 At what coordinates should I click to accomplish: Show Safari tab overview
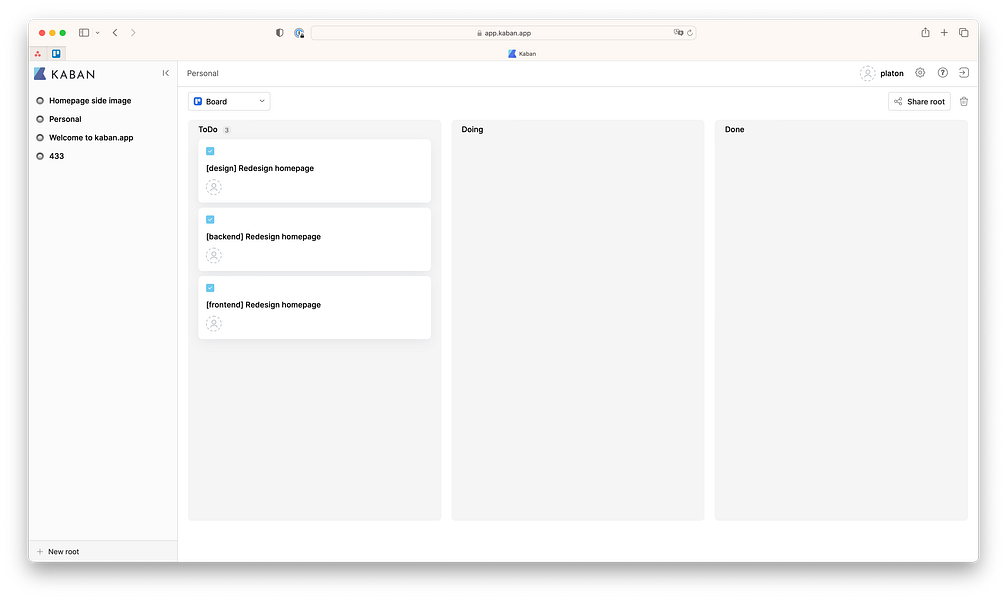pos(963,33)
